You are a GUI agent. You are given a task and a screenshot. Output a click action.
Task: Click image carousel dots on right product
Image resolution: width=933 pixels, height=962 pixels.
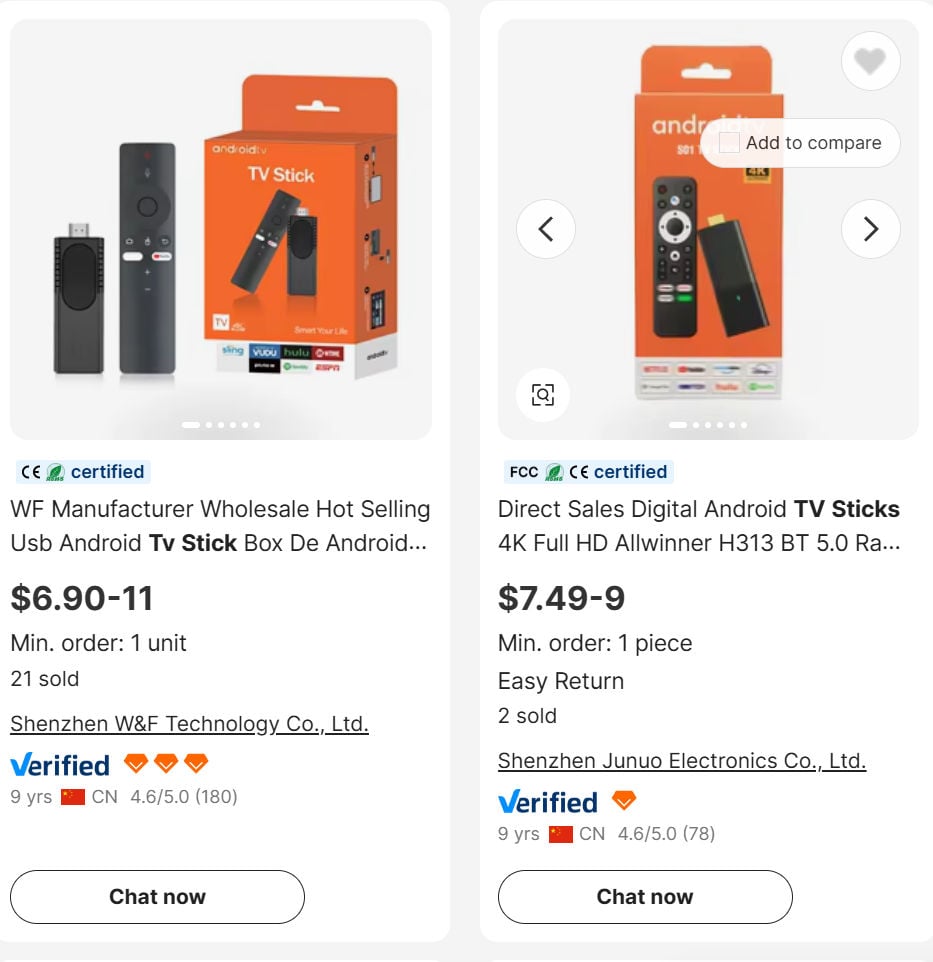[x=708, y=425]
